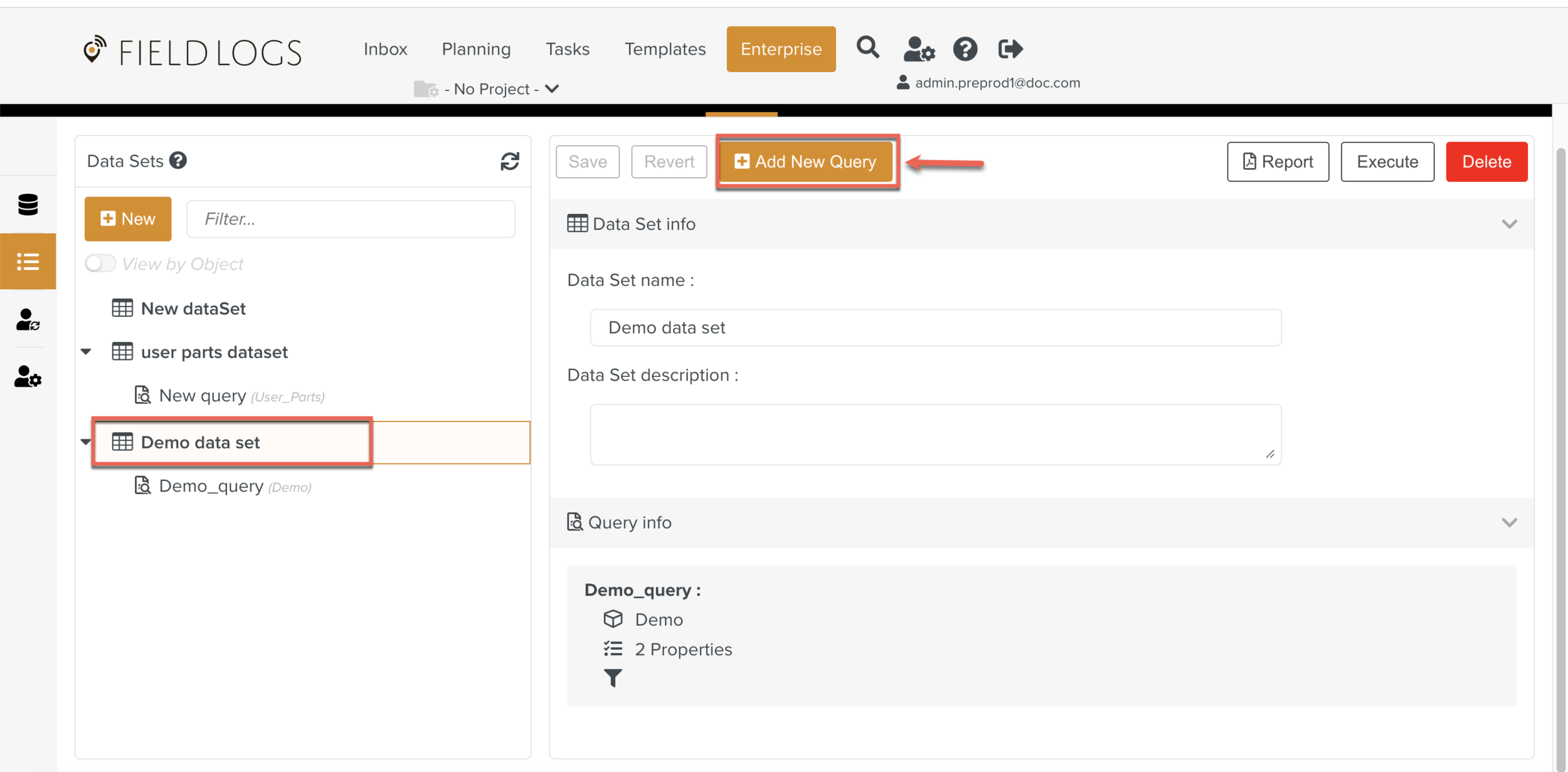Screen dimensions: 1568x772
Task: Click the Data Sets help icon
Action: [x=178, y=161]
